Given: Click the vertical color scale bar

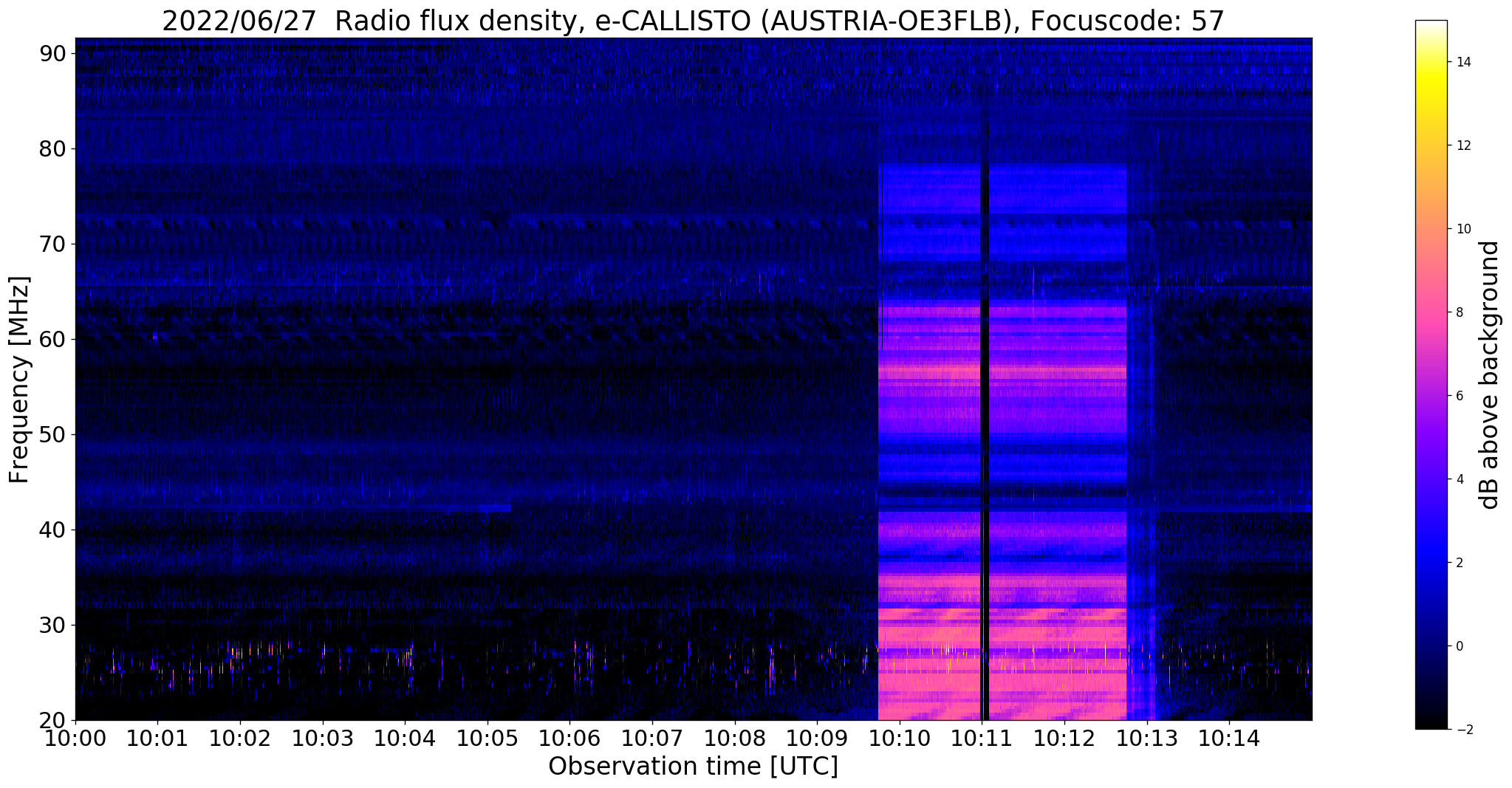Looking at the screenshot, I should (1431, 375).
